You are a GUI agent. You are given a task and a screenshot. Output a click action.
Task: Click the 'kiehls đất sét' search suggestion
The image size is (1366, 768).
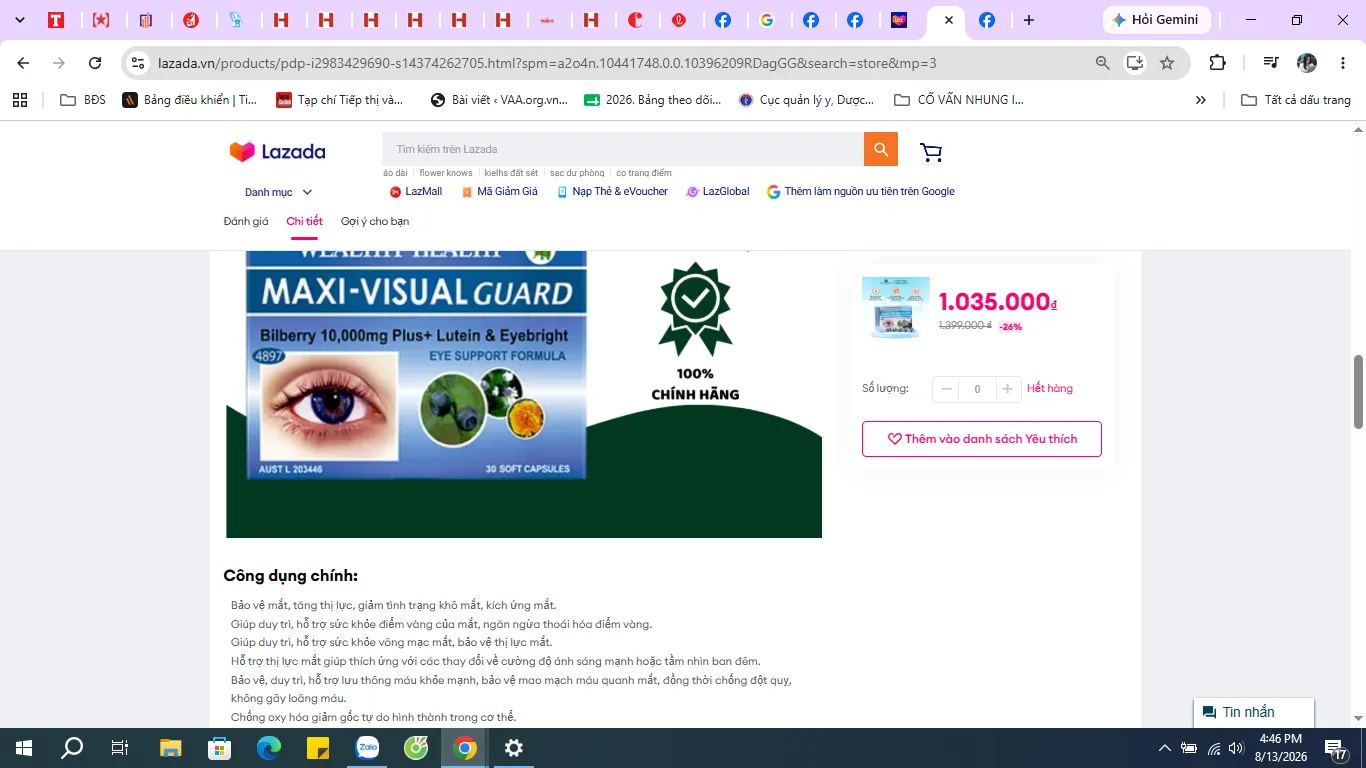click(x=511, y=173)
